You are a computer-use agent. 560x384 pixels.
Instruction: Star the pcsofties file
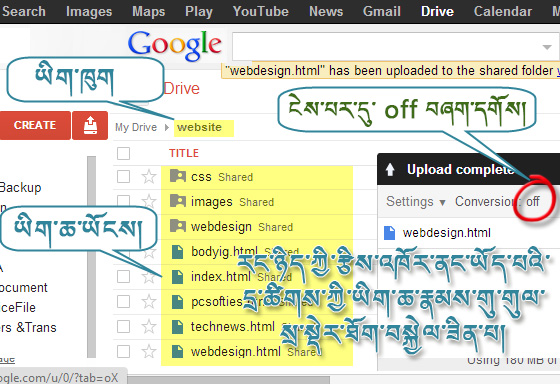(149, 301)
